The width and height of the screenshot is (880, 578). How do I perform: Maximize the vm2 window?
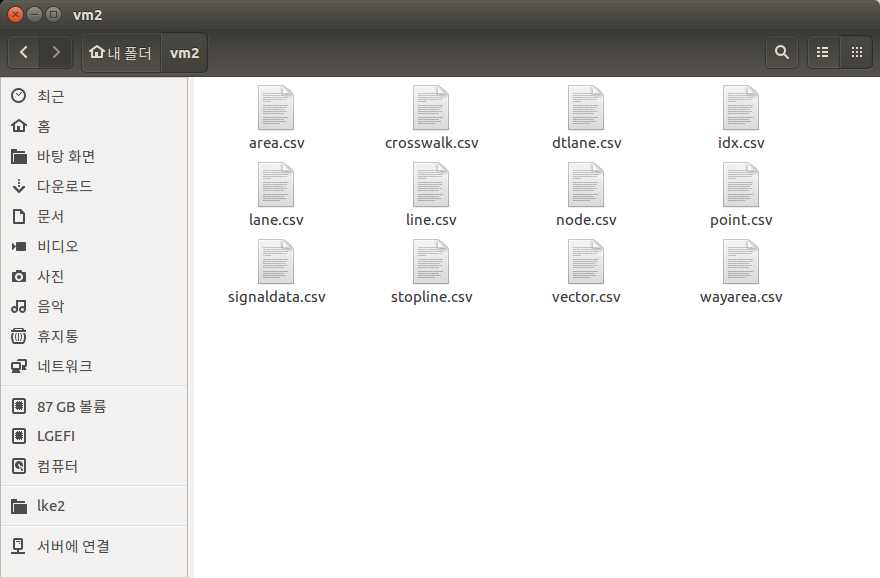point(53,15)
